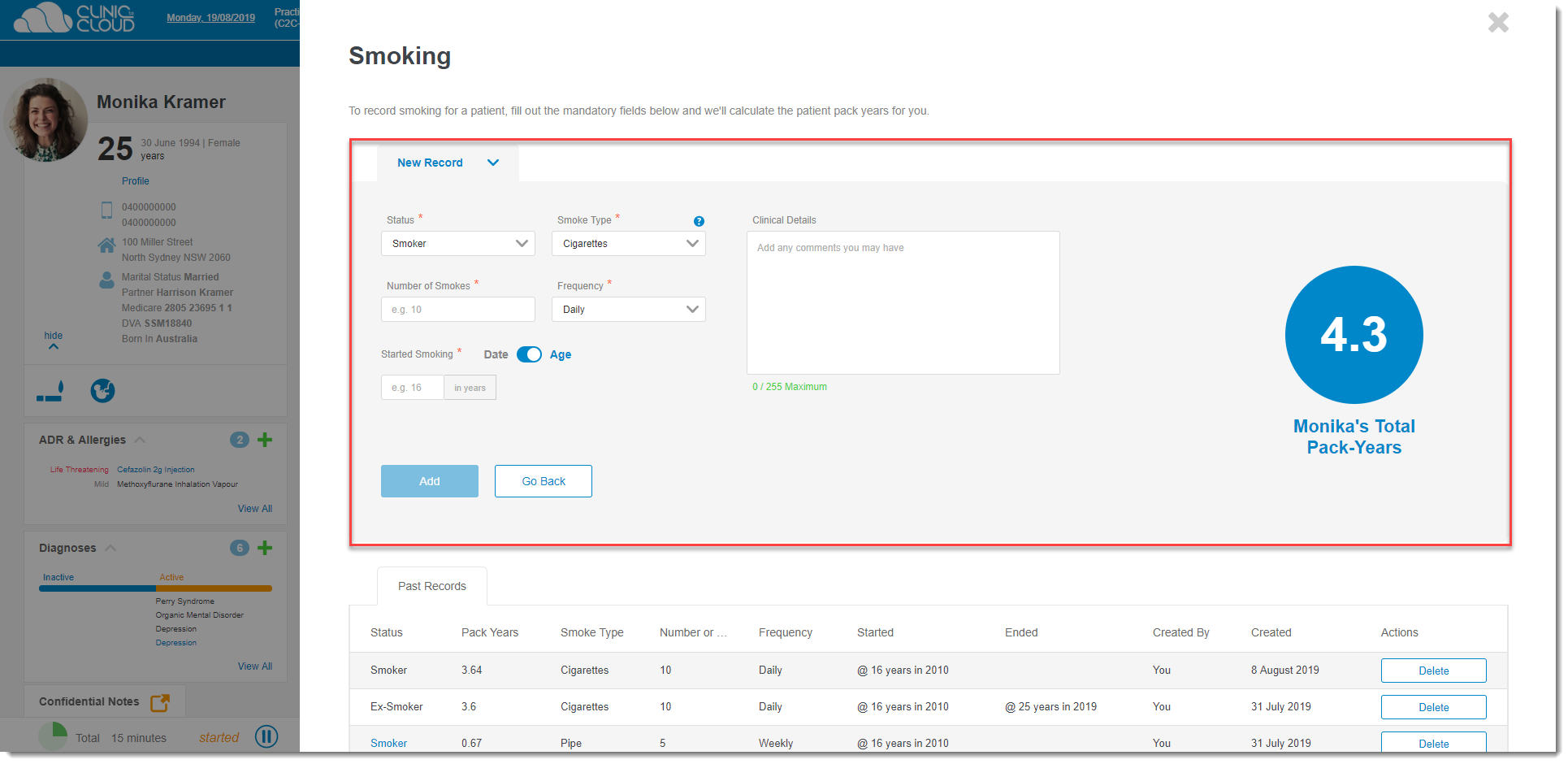Viewport: 1568px width, 764px height.
Task: Open the Smoke Type dropdown showing Cigarettes
Action: point(629,244)
